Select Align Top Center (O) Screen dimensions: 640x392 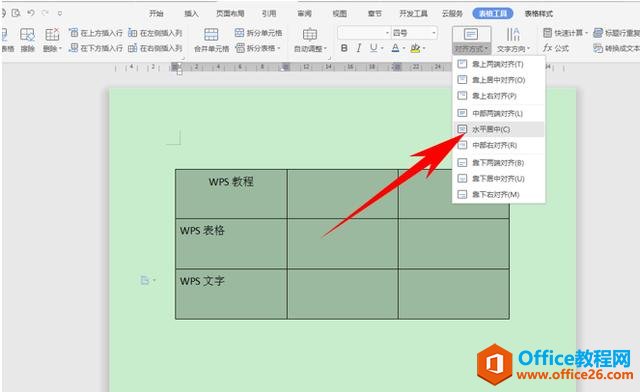tap(499, 80)
